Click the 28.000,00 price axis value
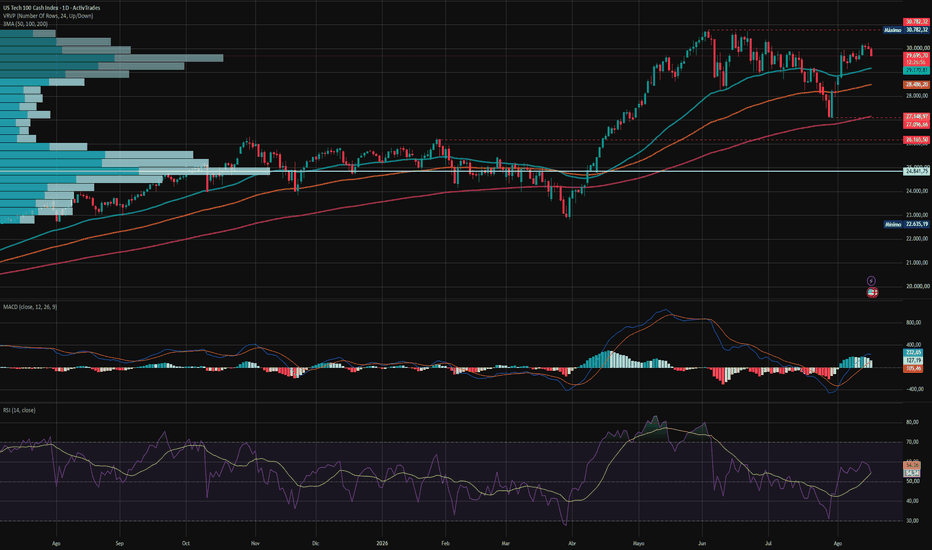 917,95
